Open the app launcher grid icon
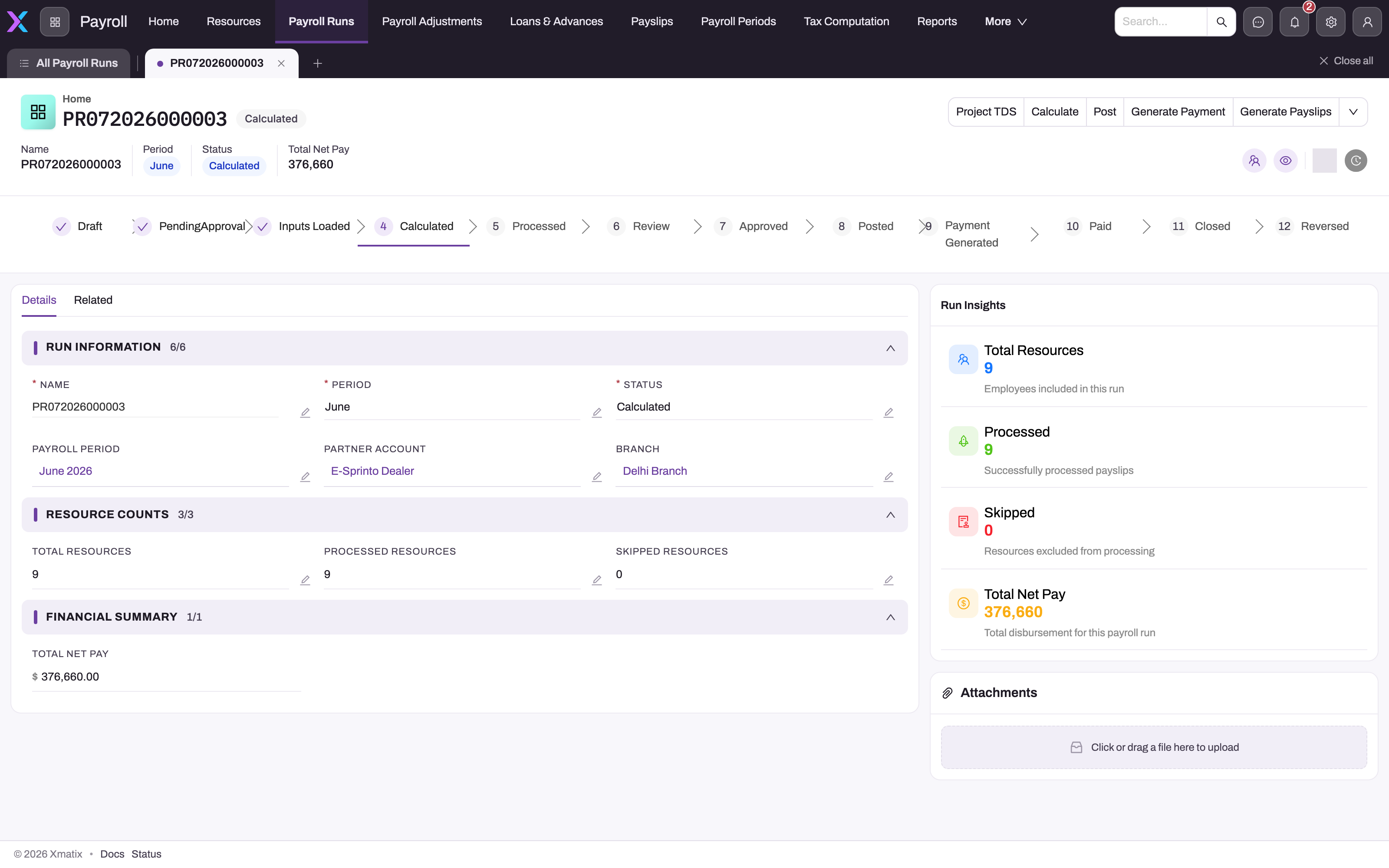The height and width of the screenshot is (868, 1389). coord(55,22)
